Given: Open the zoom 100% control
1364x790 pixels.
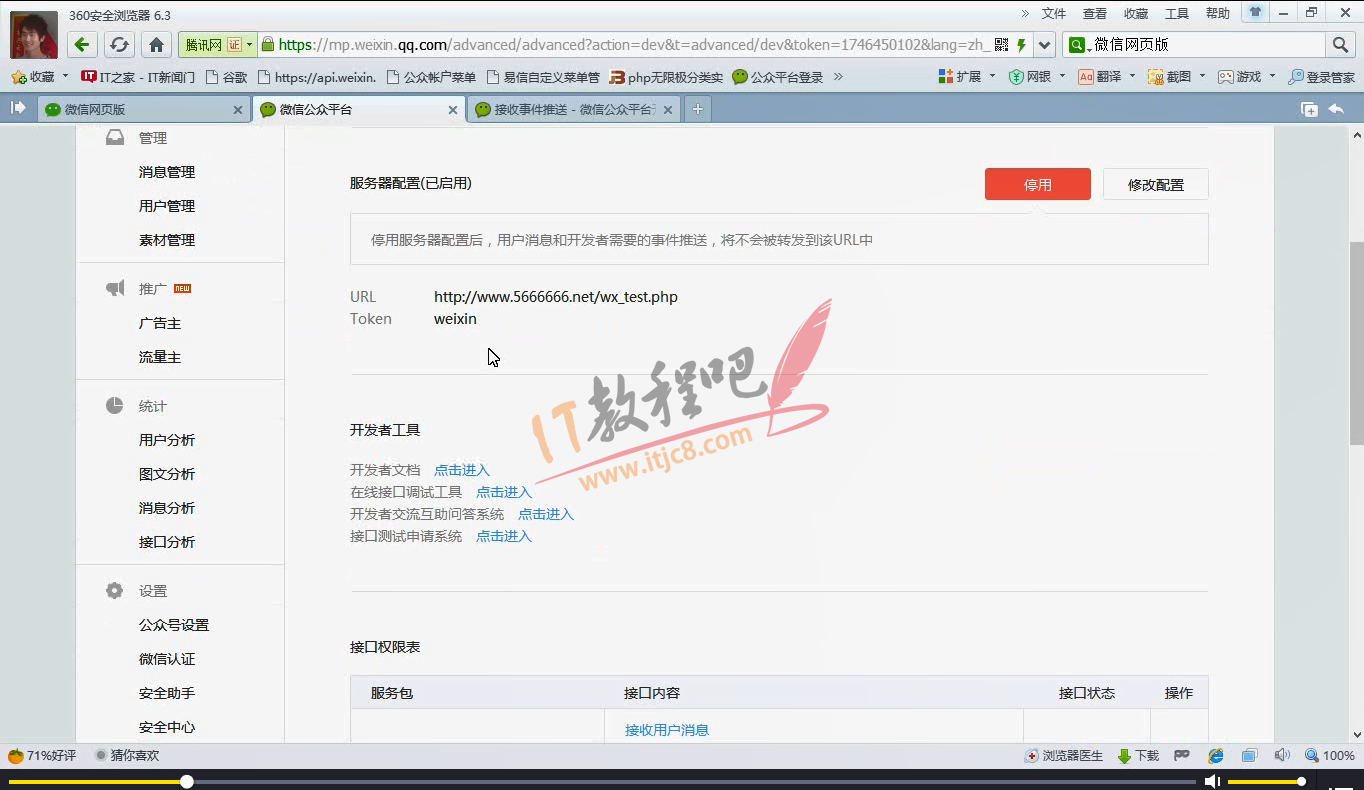Looking at the screenshot, I should [1330, 756].
